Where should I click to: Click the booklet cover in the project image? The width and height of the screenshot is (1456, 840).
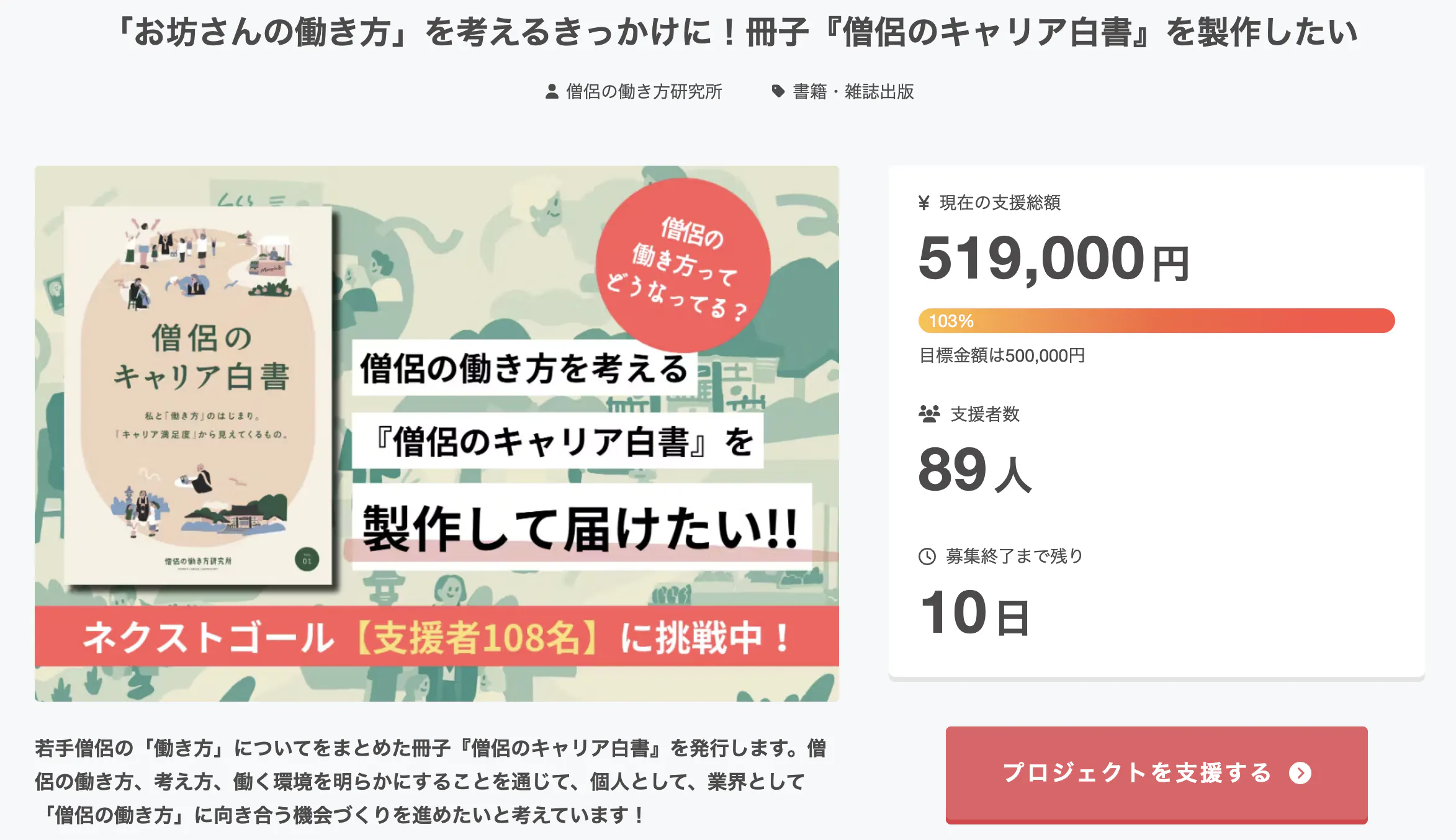pos(199,395)
